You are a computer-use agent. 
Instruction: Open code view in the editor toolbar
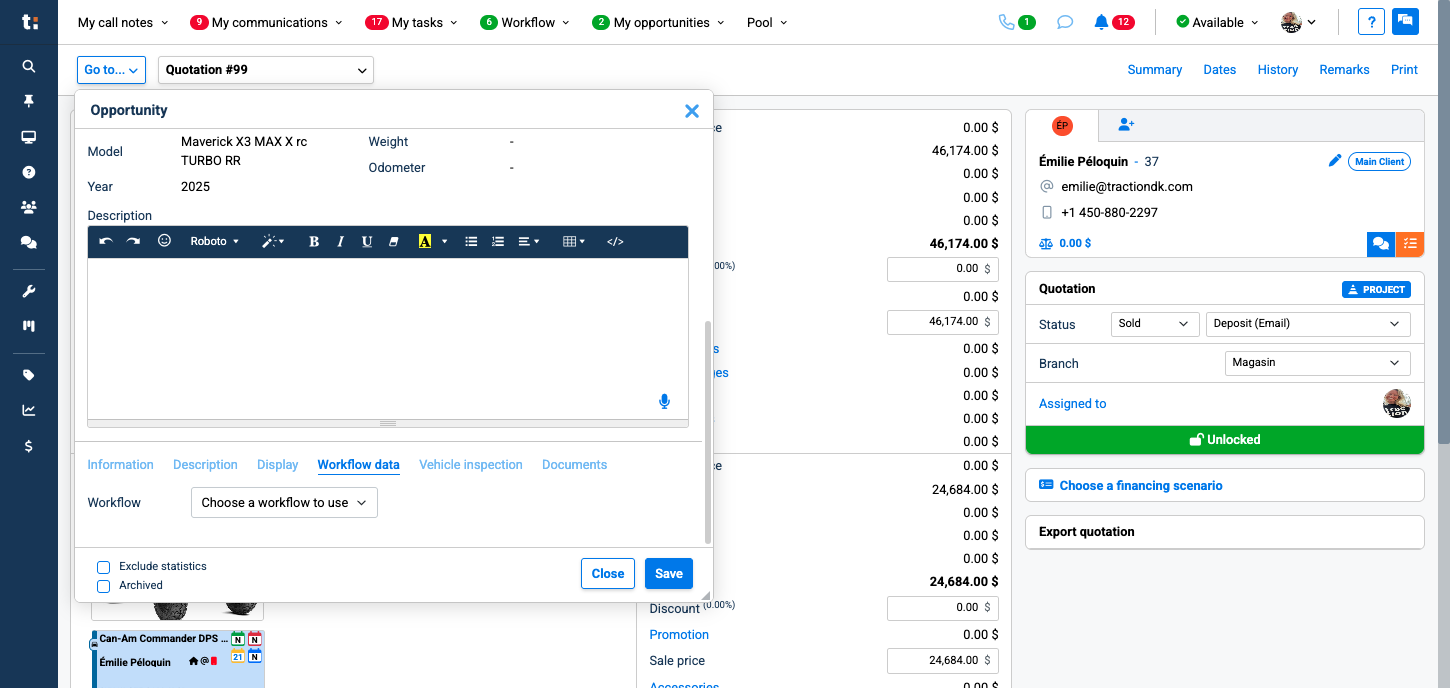pyautogui.click(x=615, y=242)
